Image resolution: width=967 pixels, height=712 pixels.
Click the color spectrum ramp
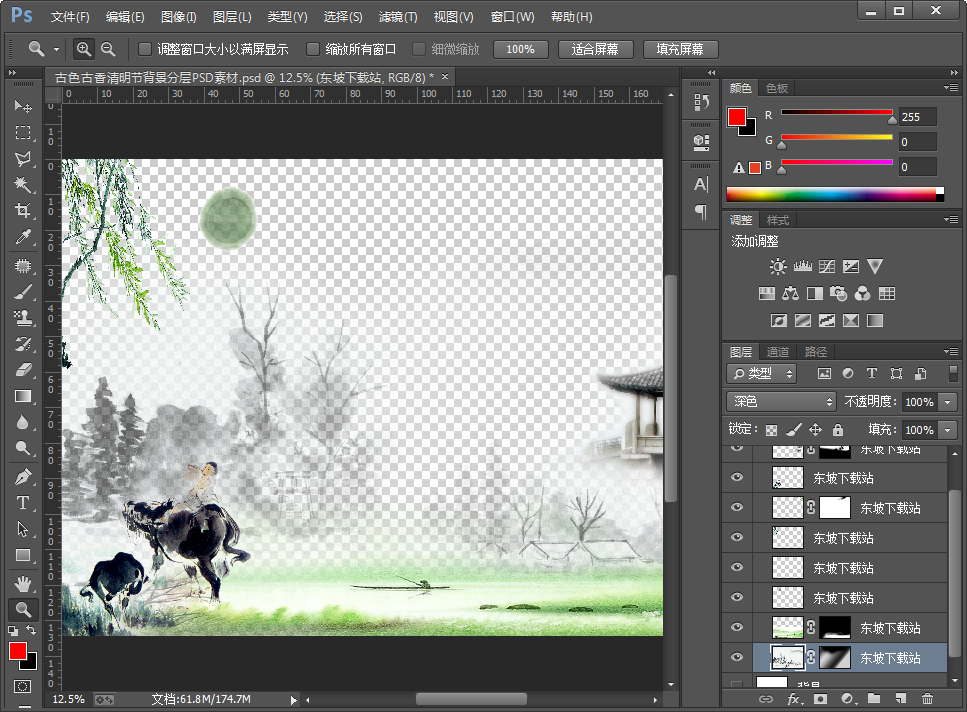pyautogui.click(x=835, y=195)
